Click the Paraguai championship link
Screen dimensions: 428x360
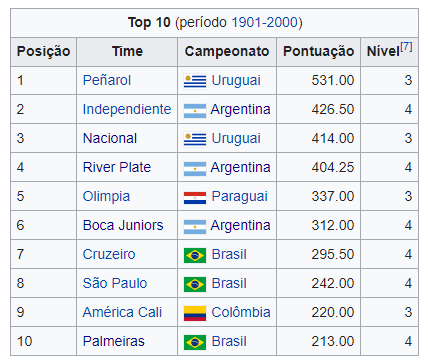coord(240,197)
